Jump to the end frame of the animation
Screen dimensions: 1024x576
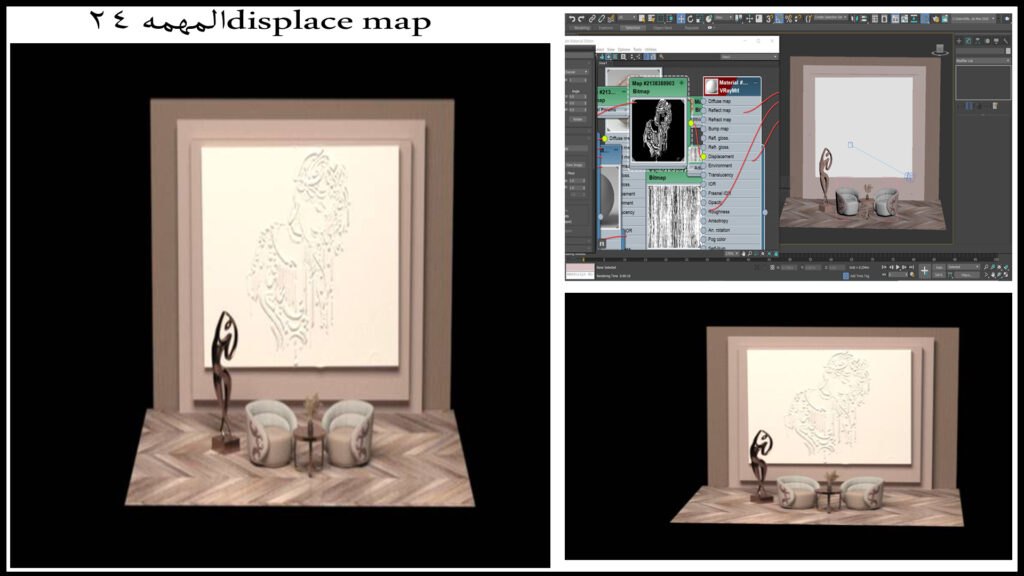tap(911, 267)
